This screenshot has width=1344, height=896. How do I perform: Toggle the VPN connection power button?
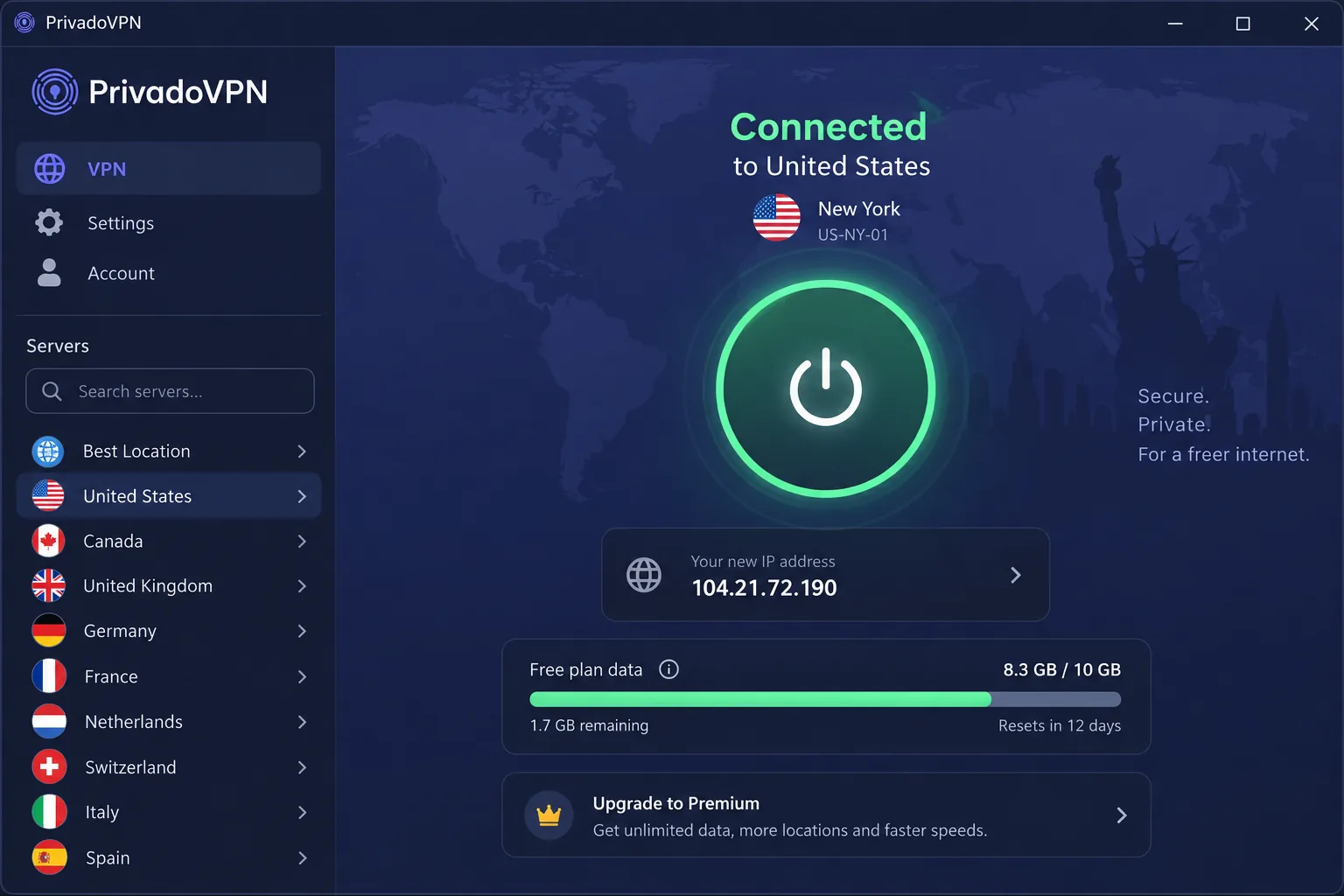pos(826,388)
